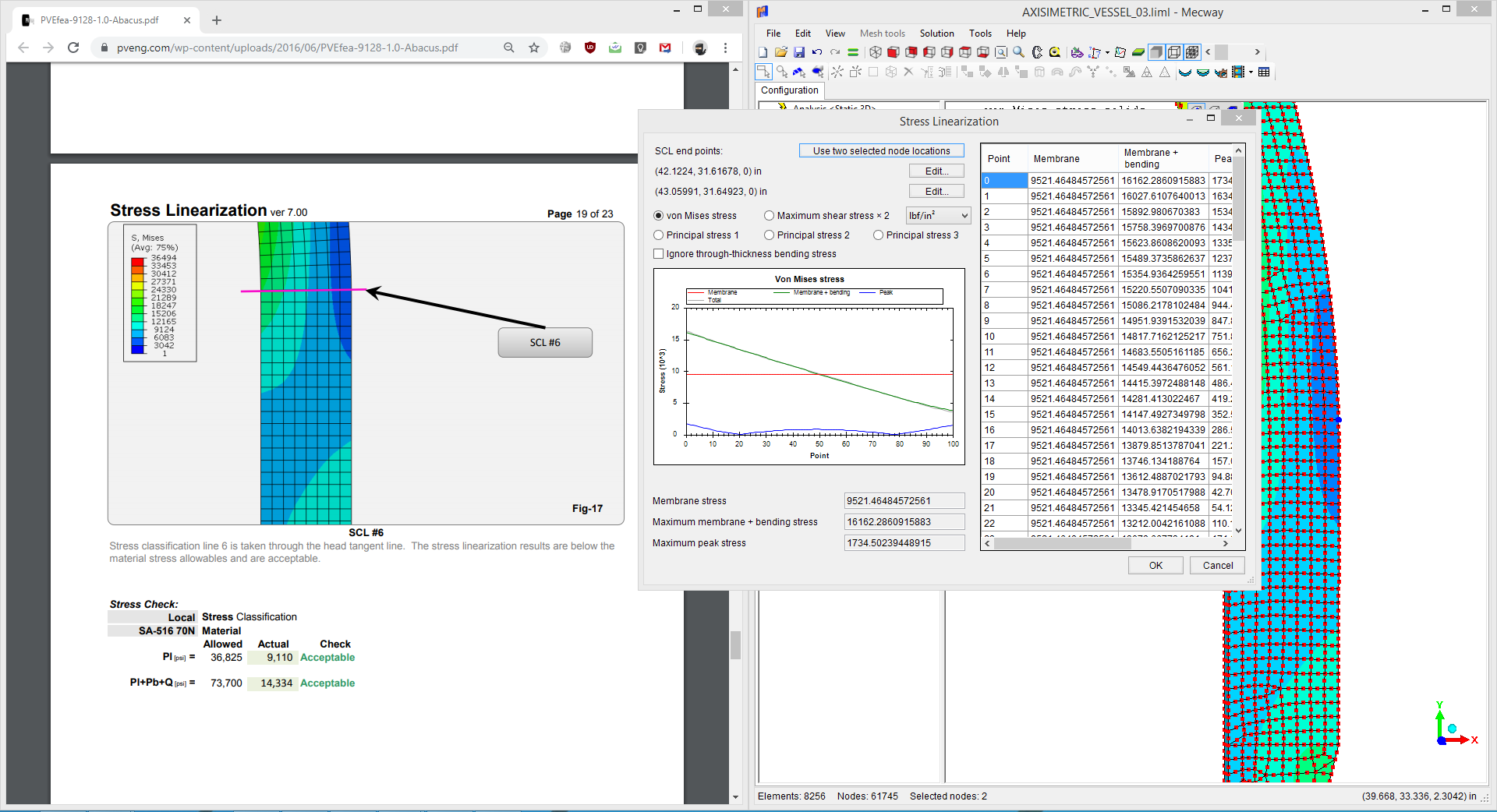This screenshot has width=1497, height=812.
Task: Click Edit button for second SCL end point
Action: coord(936,192)
